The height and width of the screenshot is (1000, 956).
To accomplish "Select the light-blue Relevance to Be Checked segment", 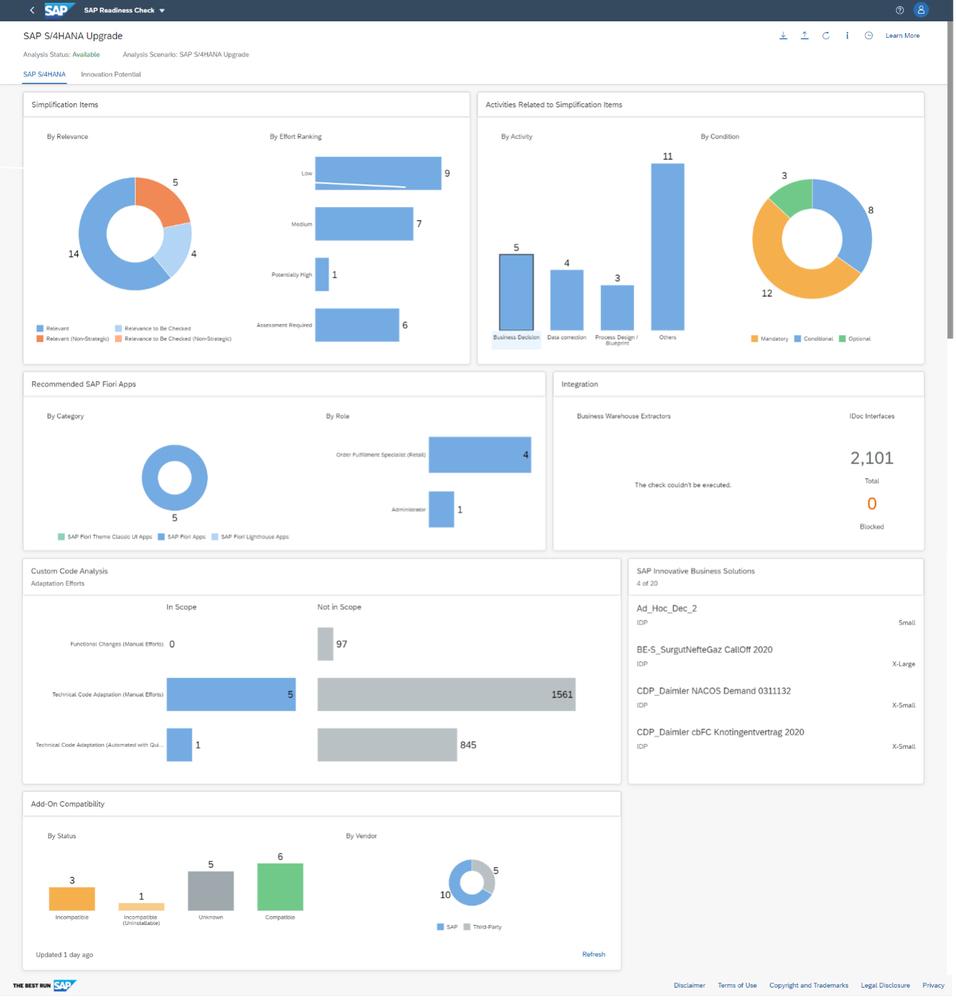I will click(x=175, y=250).
